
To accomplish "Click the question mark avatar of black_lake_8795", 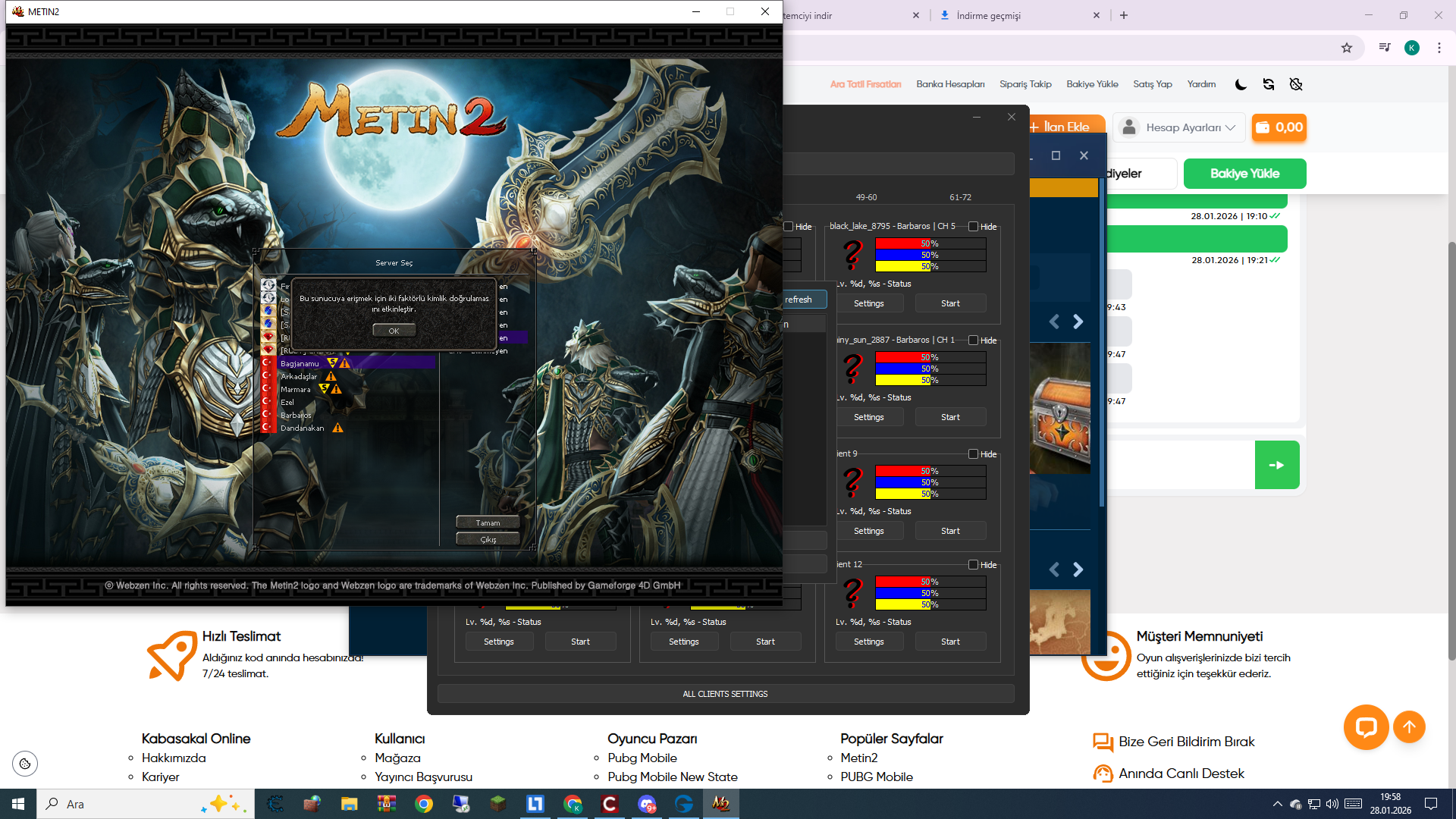I will (x=853, y=256).
